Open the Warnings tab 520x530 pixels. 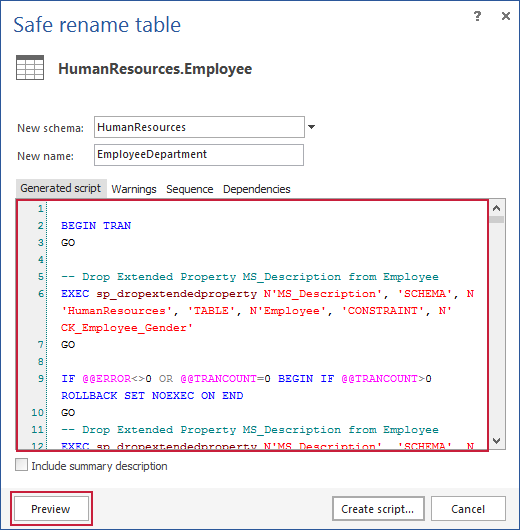134,189
